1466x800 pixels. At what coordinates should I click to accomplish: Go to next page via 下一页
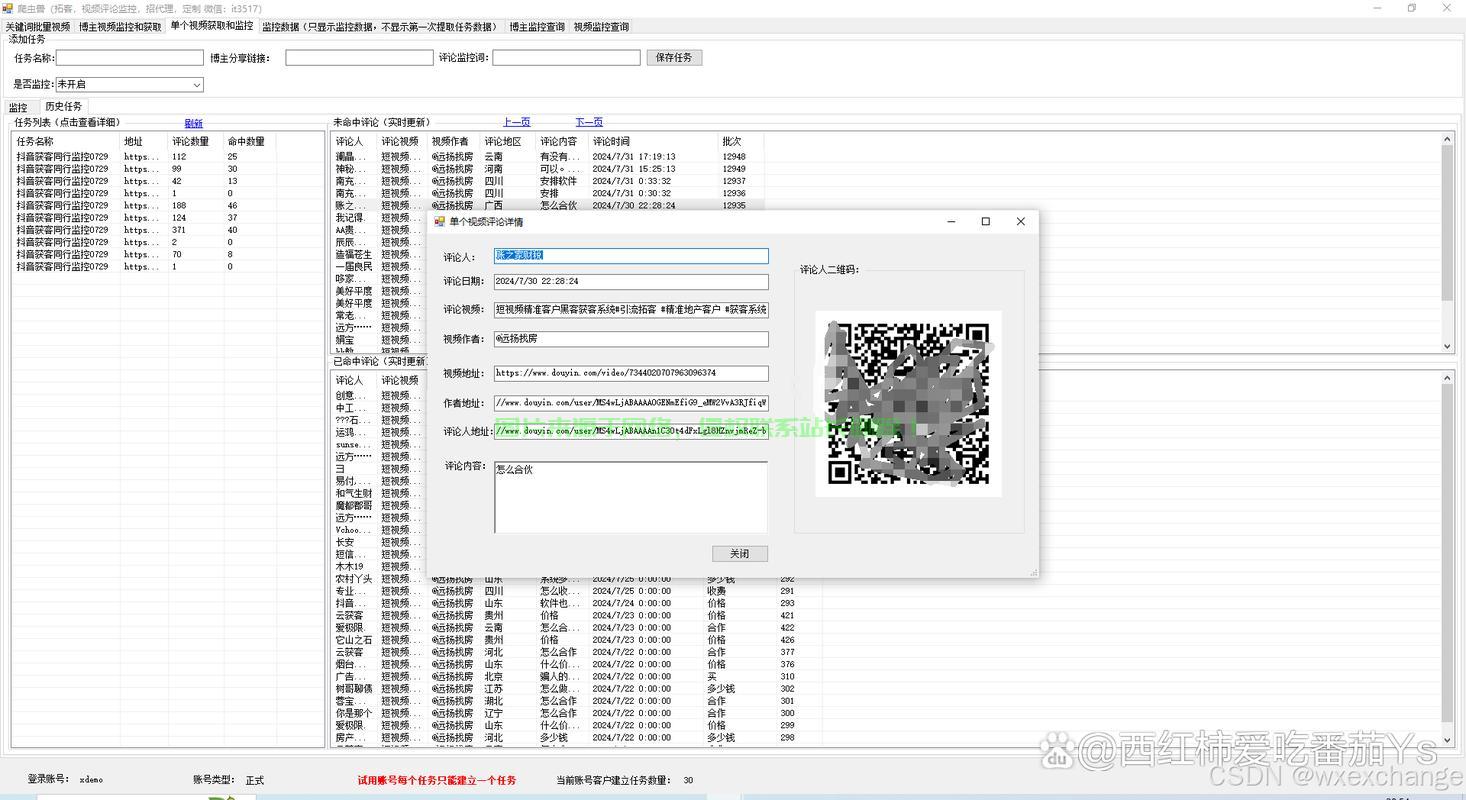pyautogui.click(x=589, y=122)
